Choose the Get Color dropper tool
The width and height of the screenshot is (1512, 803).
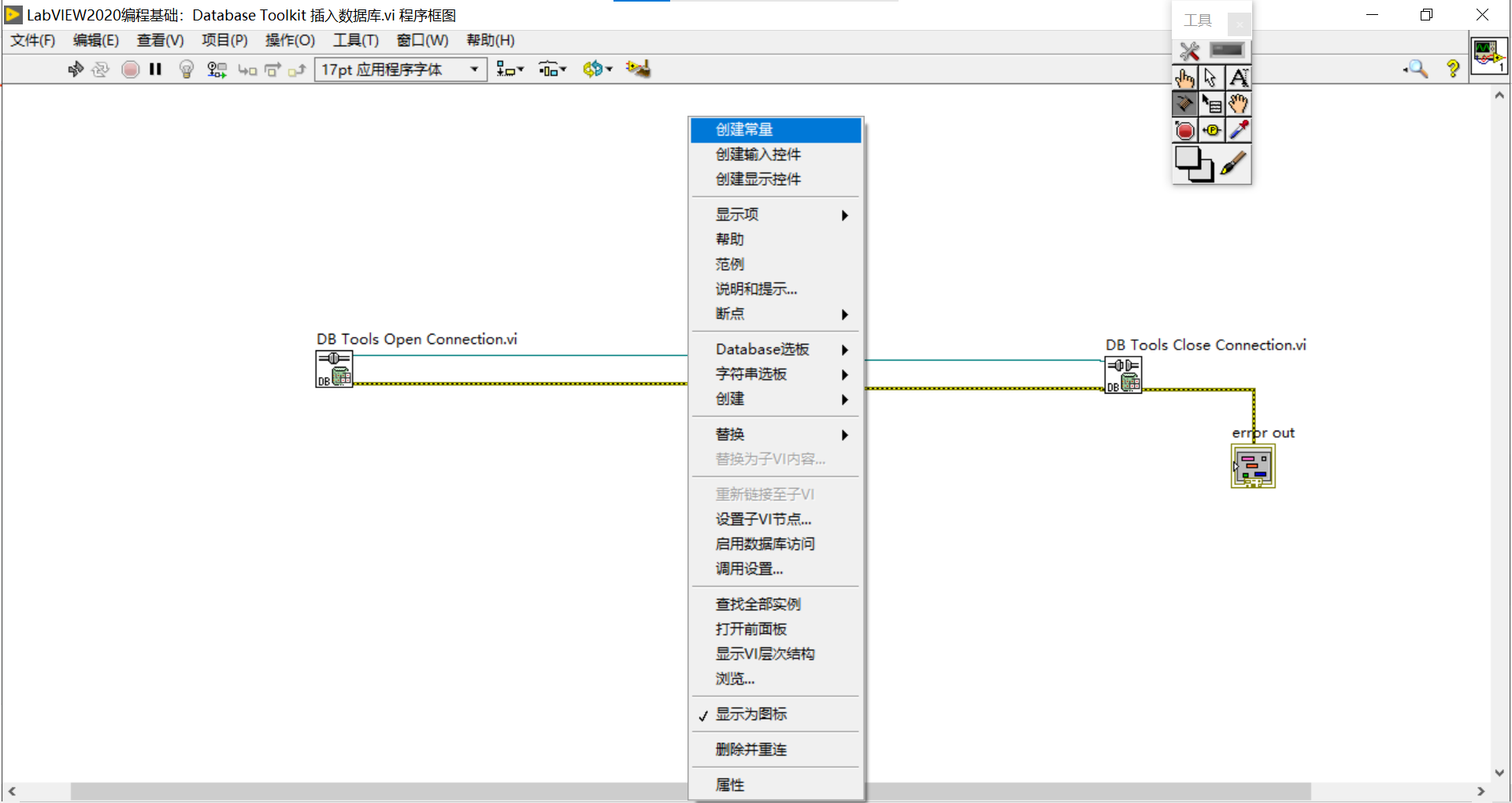tap(1239, 130)
